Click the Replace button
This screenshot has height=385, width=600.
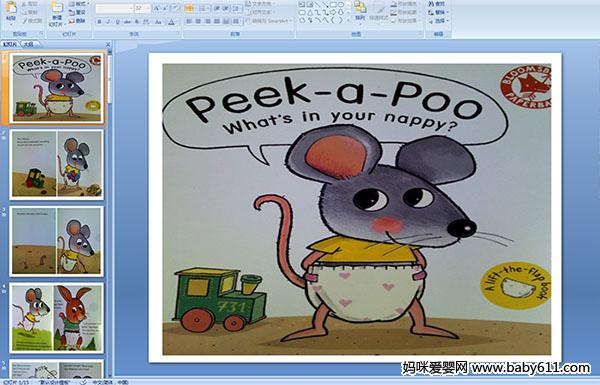(438, 12)
